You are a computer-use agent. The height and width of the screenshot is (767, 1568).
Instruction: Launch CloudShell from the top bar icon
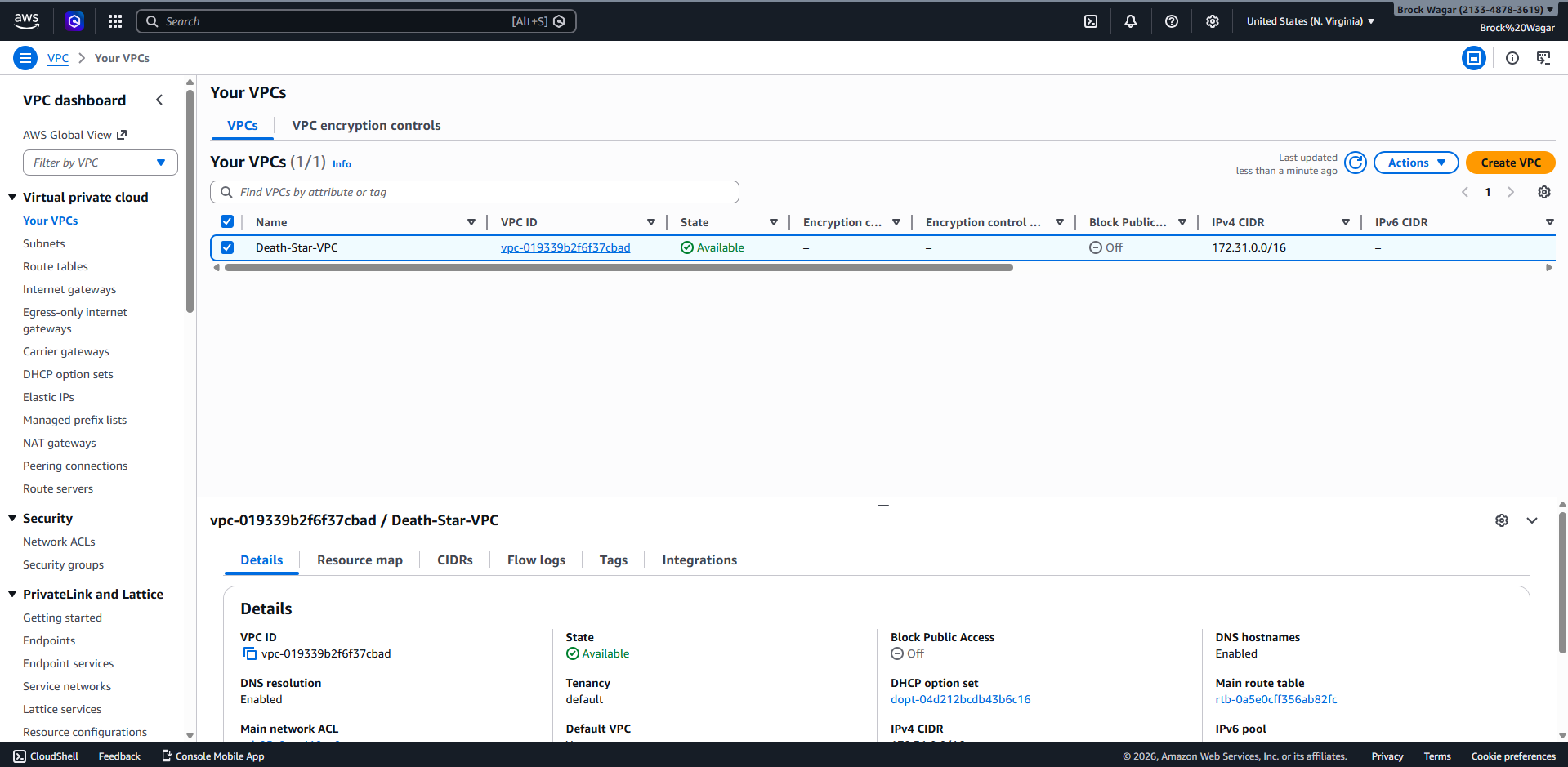coord(1091,21)
